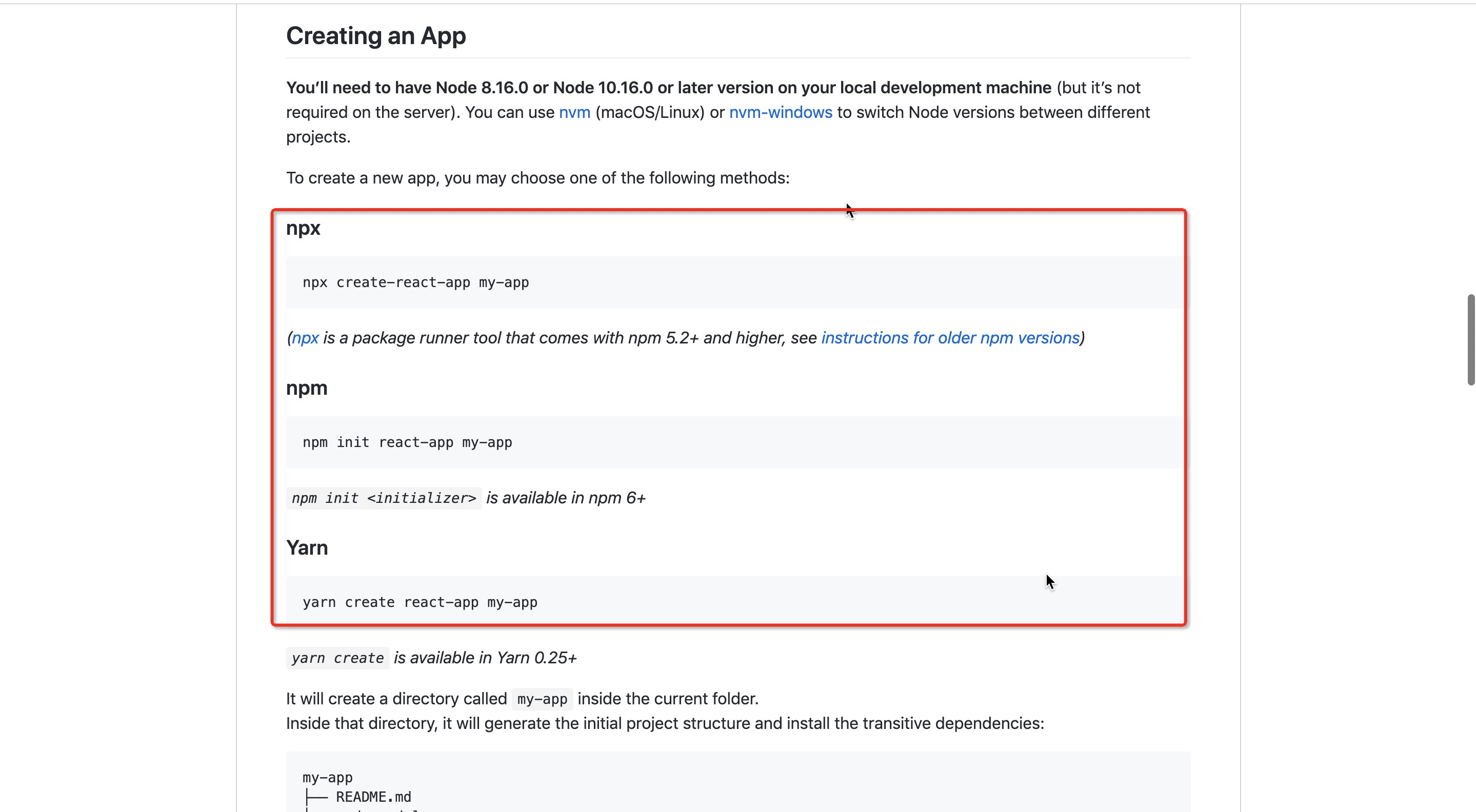Click the 'To create a new app' sentence
Screen dimensions: 1476x812
[x=537, y=178]
